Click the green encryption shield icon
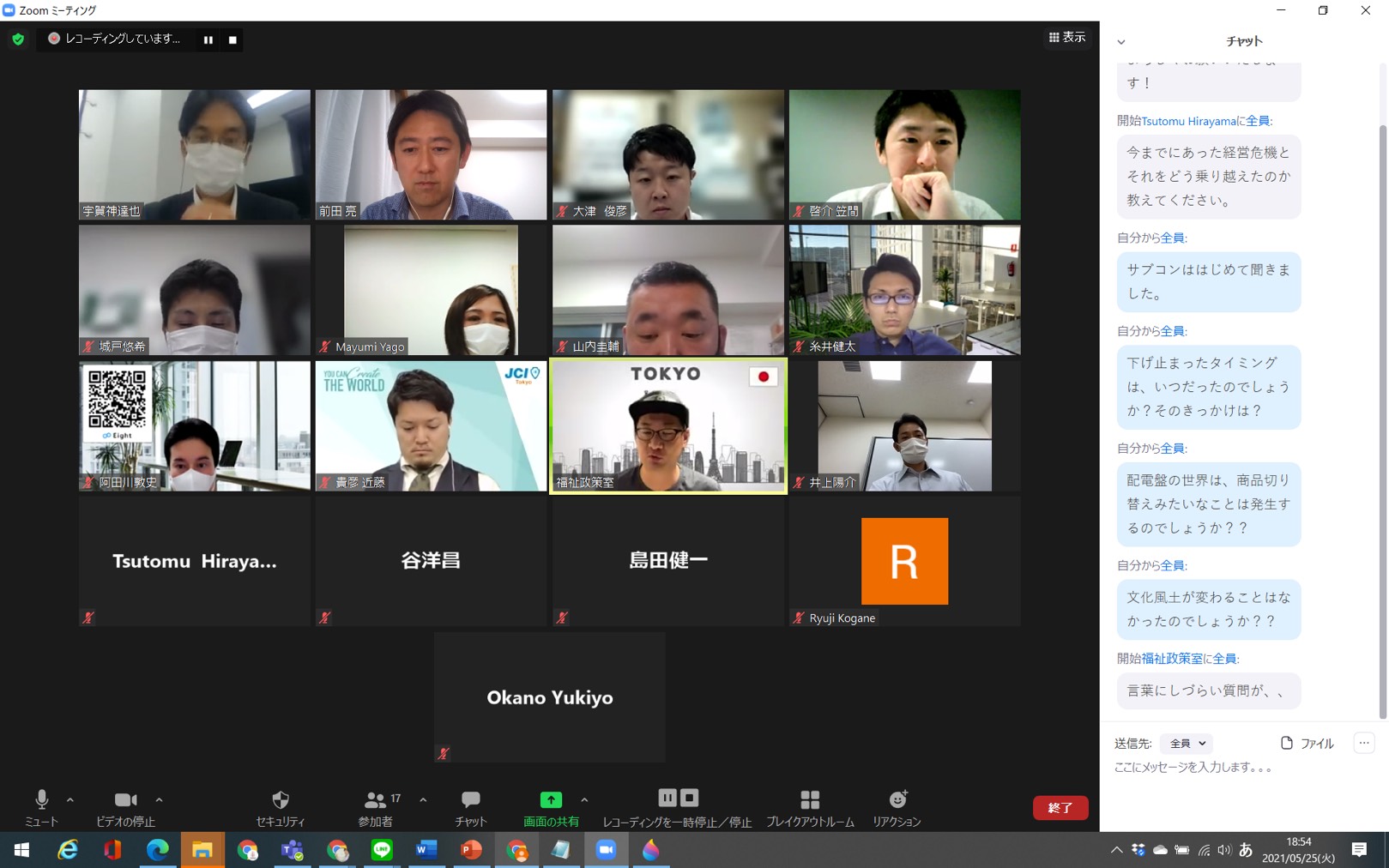Image resolution: width=1389 pixels, height=868 pixels. (x=18, y=39)
